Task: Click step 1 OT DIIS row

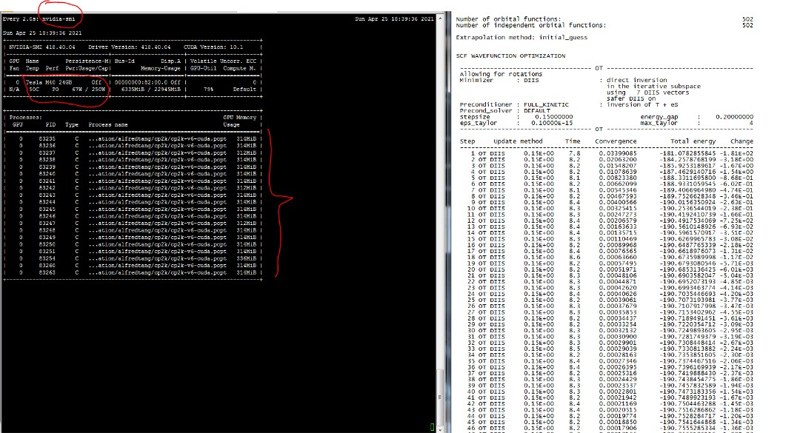Action: [607, 153]
